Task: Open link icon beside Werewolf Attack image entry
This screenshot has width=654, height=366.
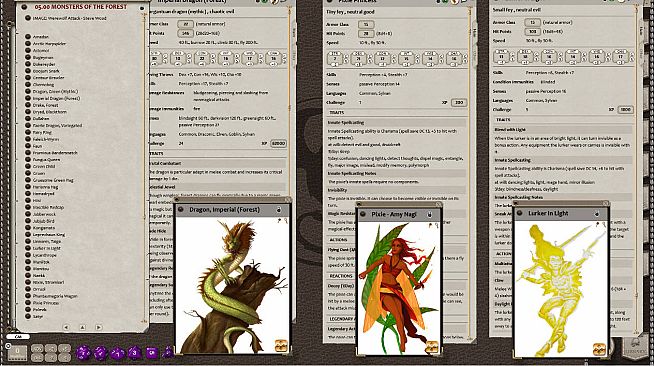Action: [x=28, y=18]
